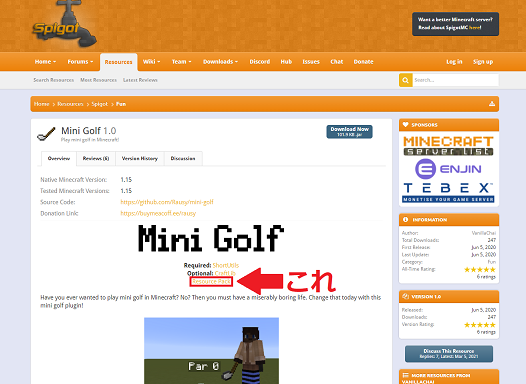Open the Minecraft Server List sponsor banner
Viewport: 526px width, 384px height.
[449, 146]
